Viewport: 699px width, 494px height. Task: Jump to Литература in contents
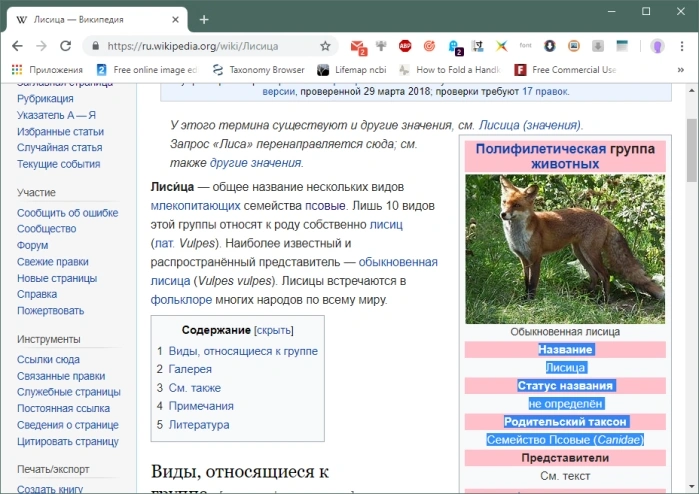[x=199, y=425]
